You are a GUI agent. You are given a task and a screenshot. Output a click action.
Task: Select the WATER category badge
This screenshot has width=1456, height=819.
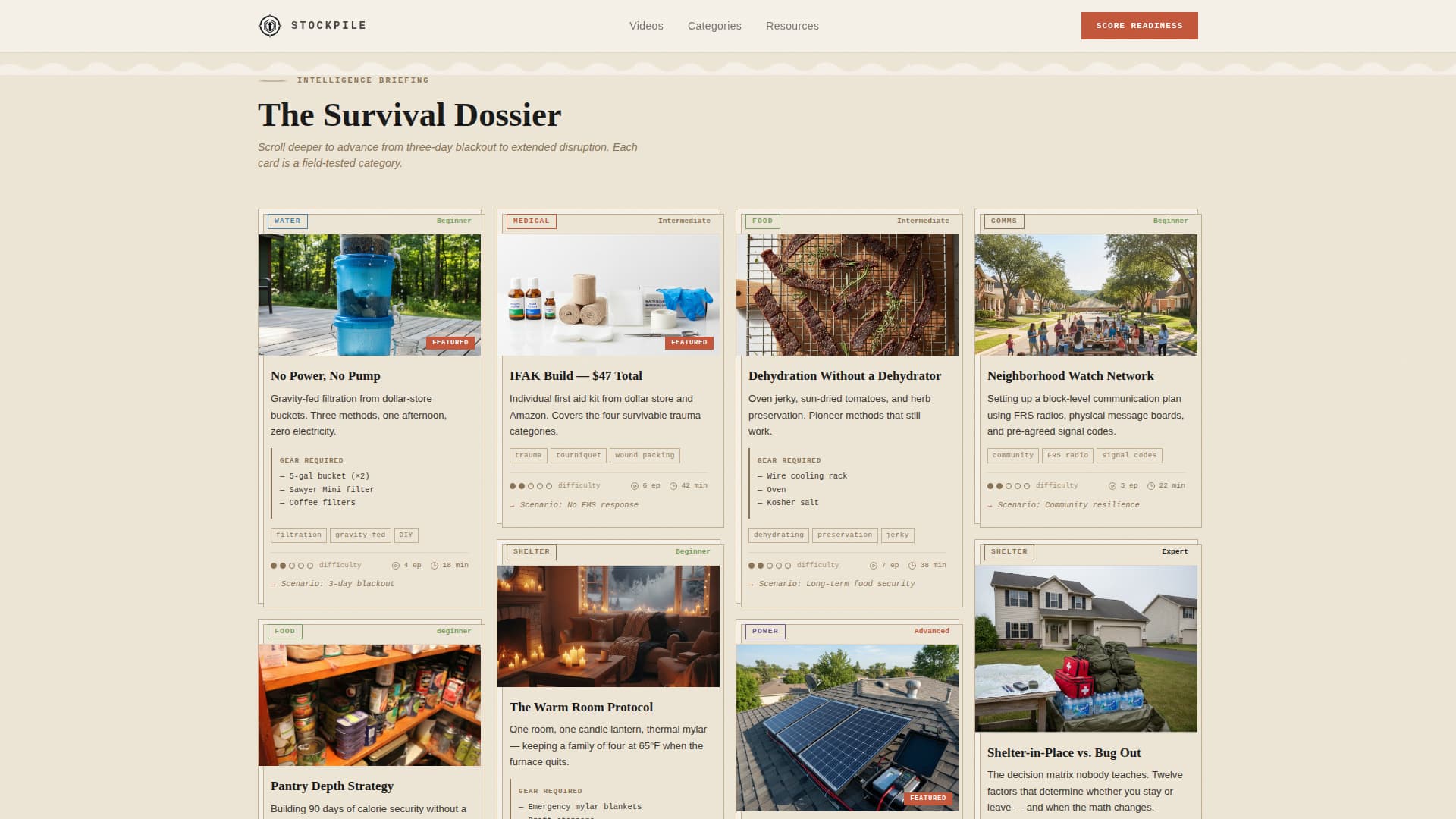pyautogui.click(x=287, y=221)
